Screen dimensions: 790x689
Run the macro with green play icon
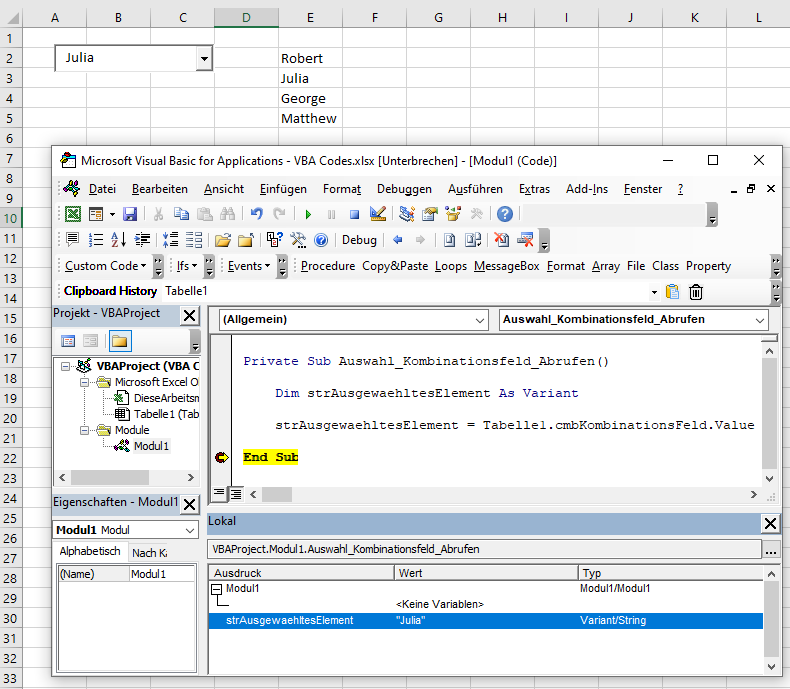click(308, 214)
